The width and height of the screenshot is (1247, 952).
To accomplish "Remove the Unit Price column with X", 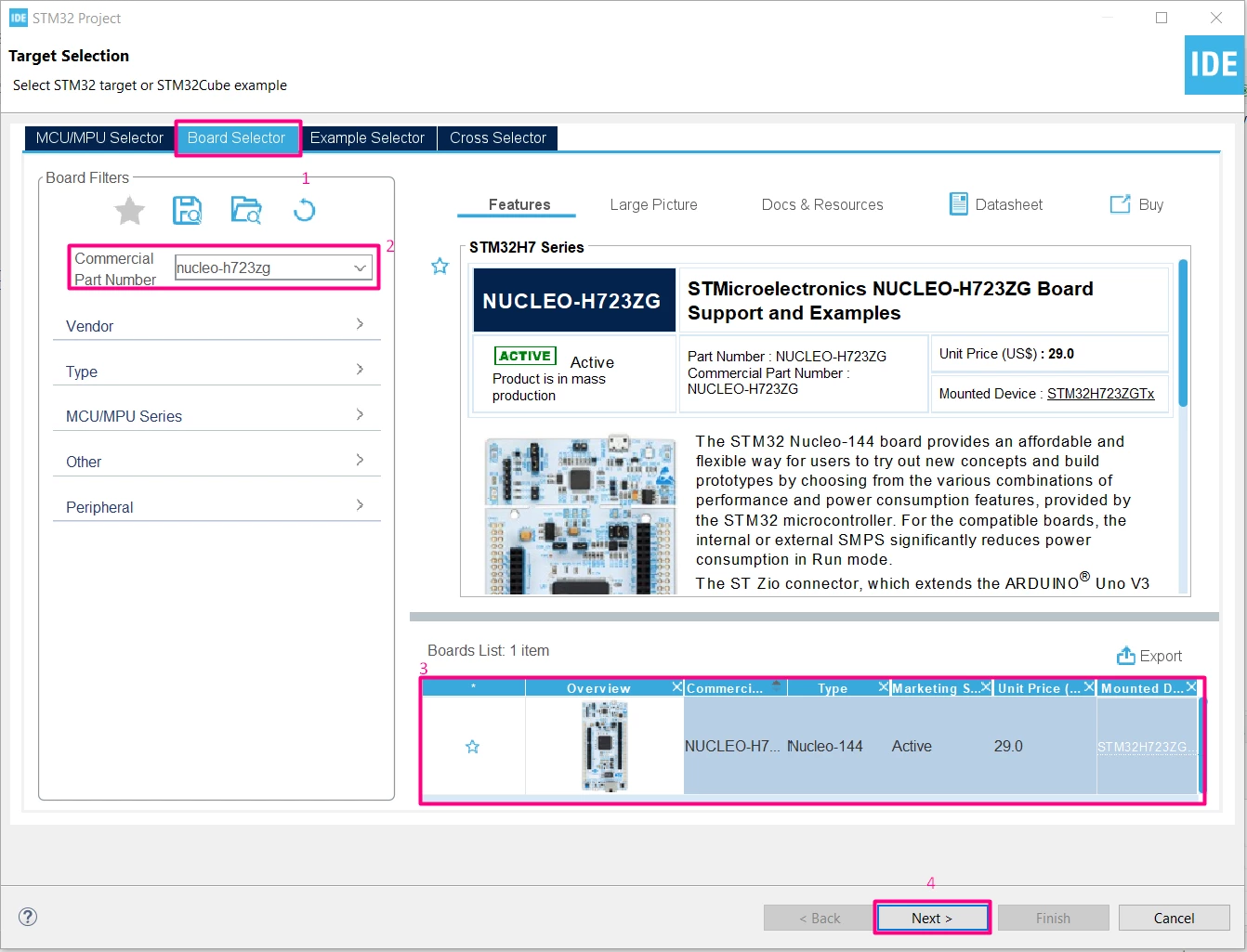I will 1089,687.
